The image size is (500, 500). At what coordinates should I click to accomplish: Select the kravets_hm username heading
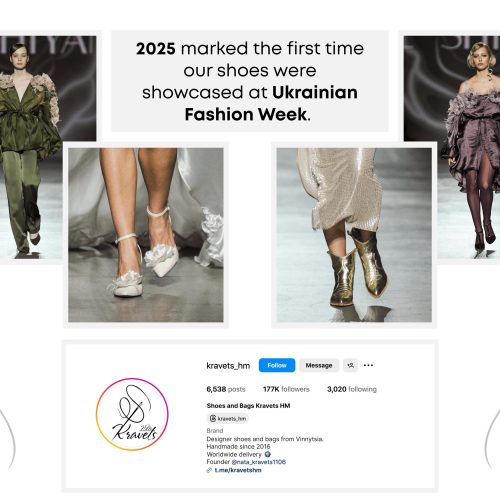(228, 366)
